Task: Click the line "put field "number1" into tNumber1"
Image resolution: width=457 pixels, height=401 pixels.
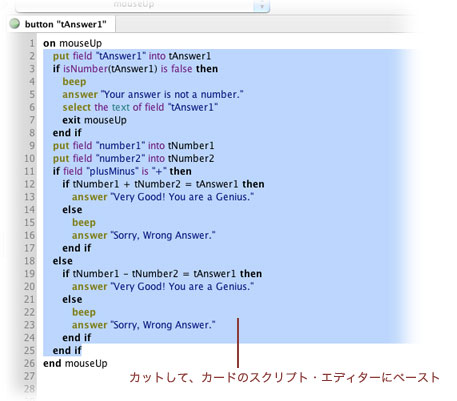Action: click(x=133, y=146)
